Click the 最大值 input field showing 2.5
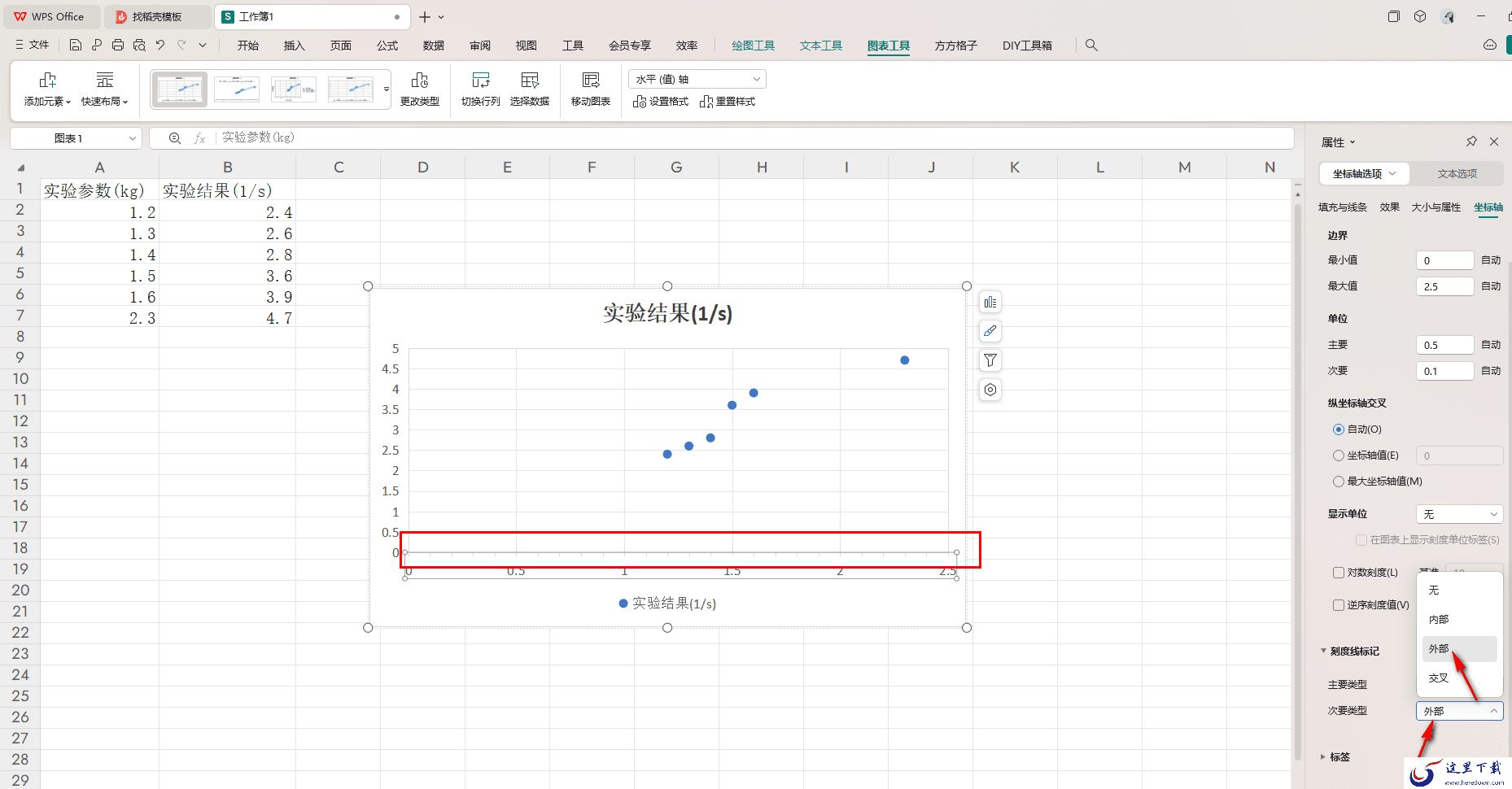 coord(1445,286)
